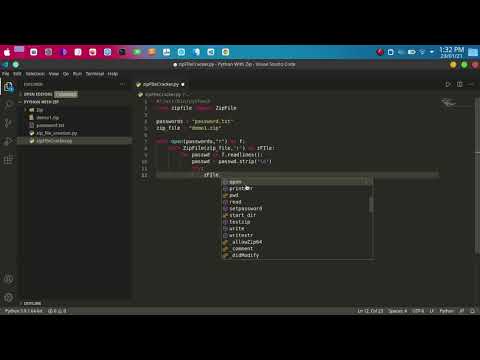Open the orange app icon in the dock
Viewport: 480px width, 360px height.
pyautogui.click(x=152, y=52)
